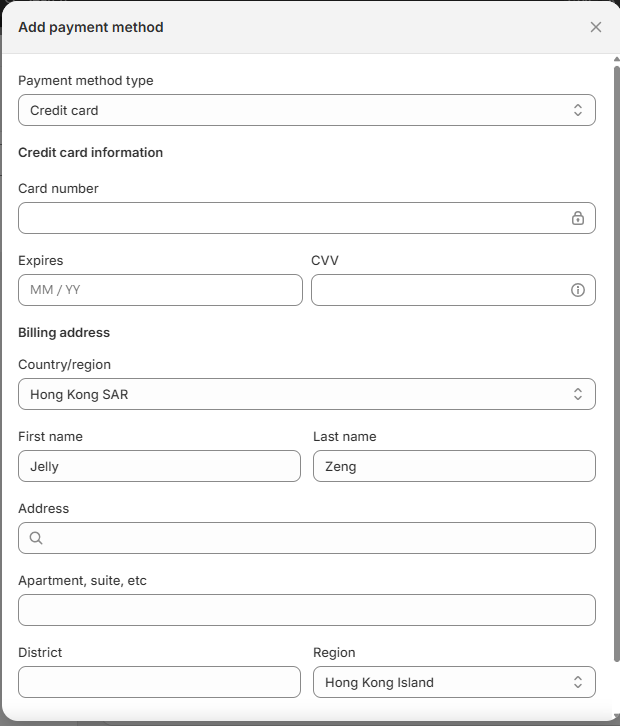Click the "Billing address" section heading
Screen dimensions: 620x726
(x=64, y=332)
